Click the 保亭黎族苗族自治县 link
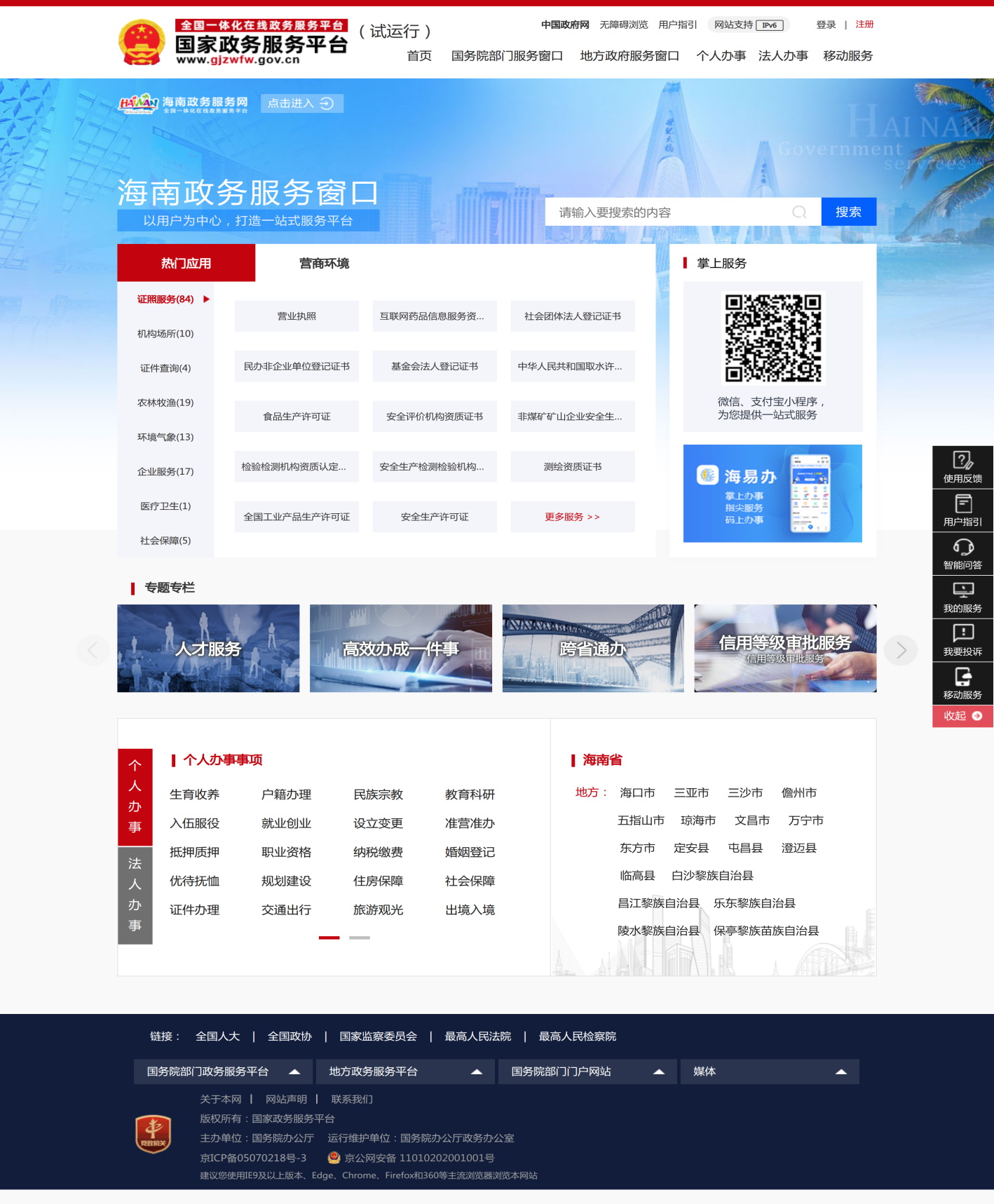 tap(766, 931)
